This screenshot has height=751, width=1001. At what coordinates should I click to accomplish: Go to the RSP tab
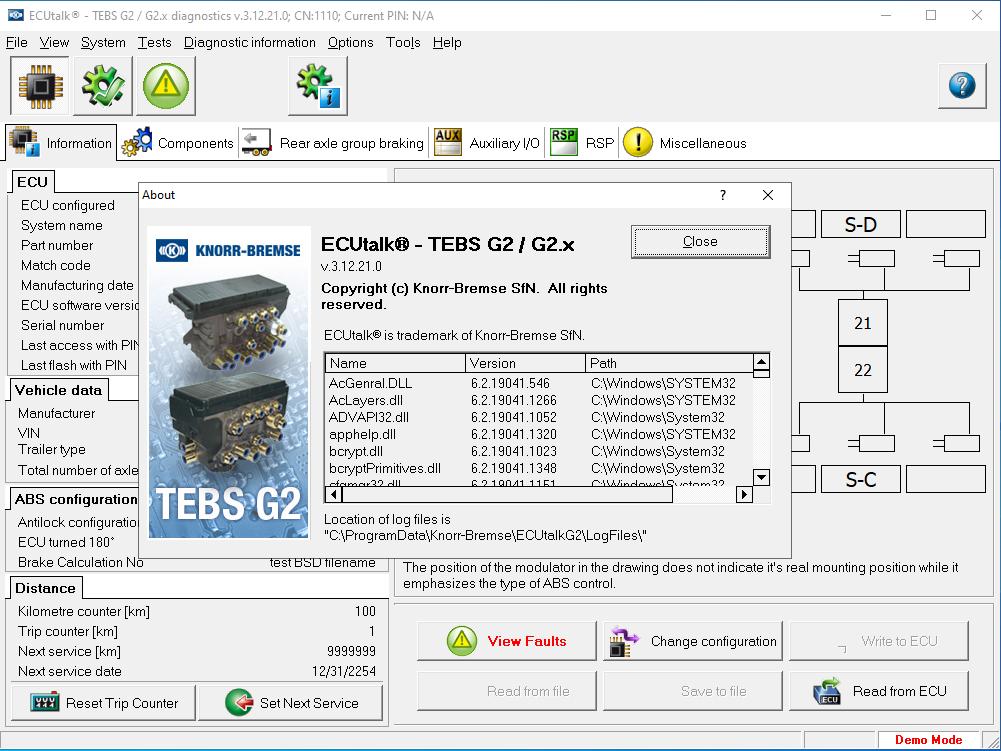tap(582, 143)
